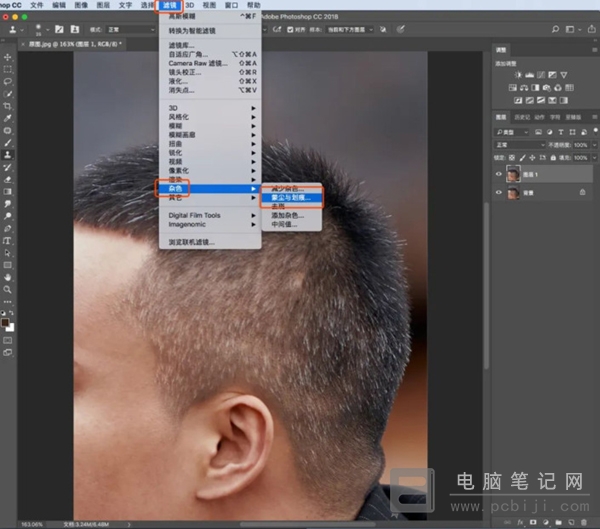Open the layer filter 类型 dropdown
This screenshot has height=529, width=600.
click(x=512, y=132)
